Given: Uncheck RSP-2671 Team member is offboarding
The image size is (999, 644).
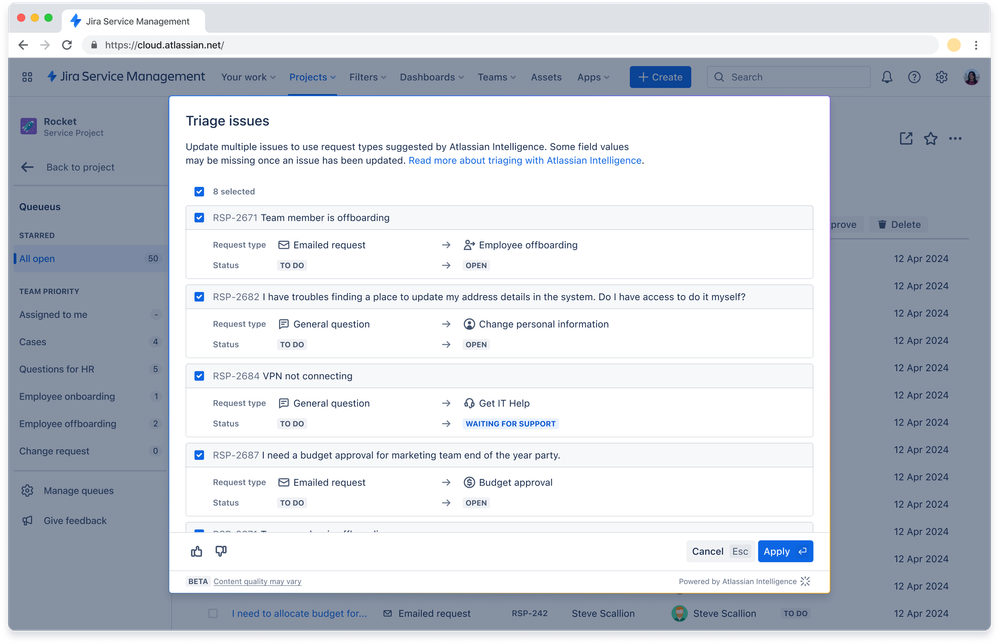Looking at the screenshot, I should pyautogui.click(x=199, y=218).
